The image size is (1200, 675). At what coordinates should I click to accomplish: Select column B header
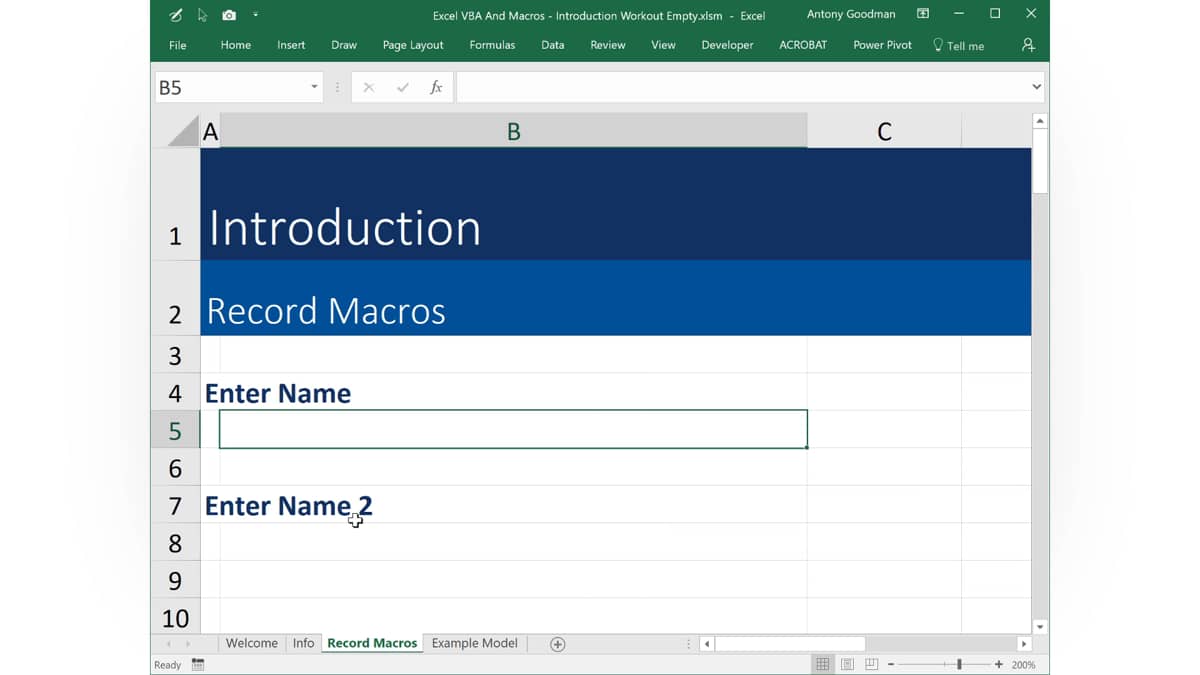pos(513,131)
